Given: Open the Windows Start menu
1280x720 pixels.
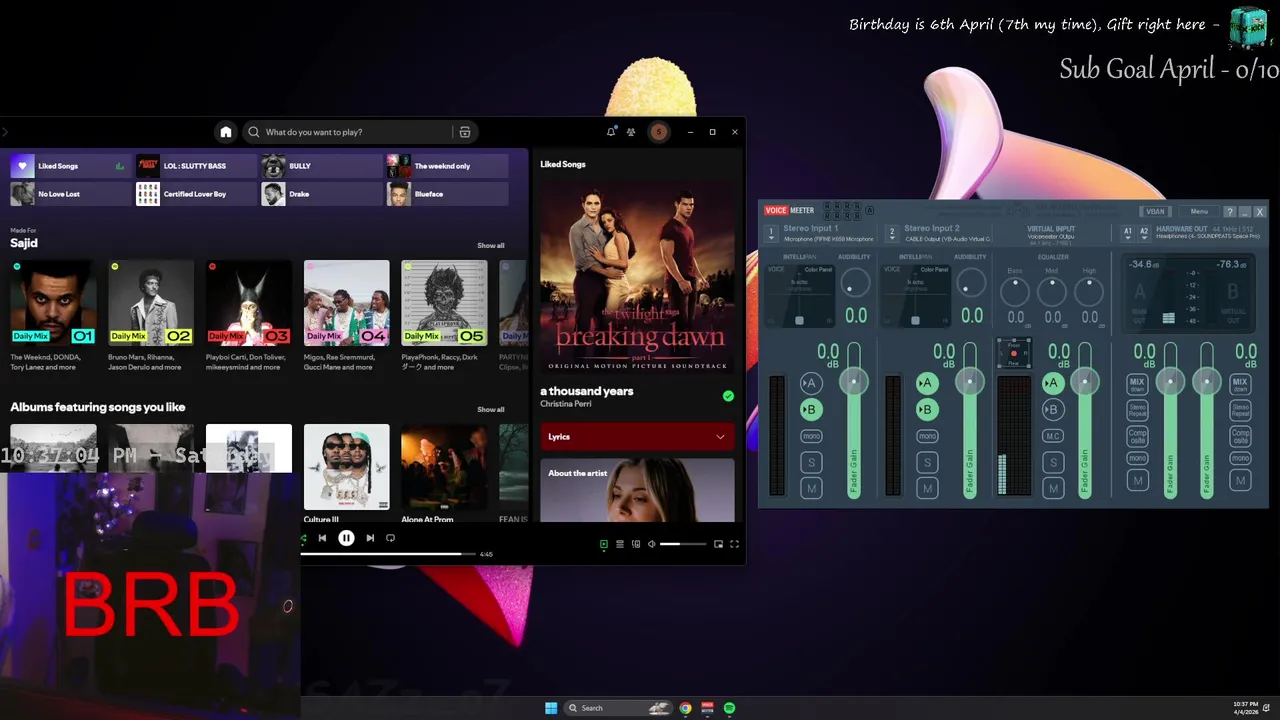Looking at the screenshot, I should (551, 708).
